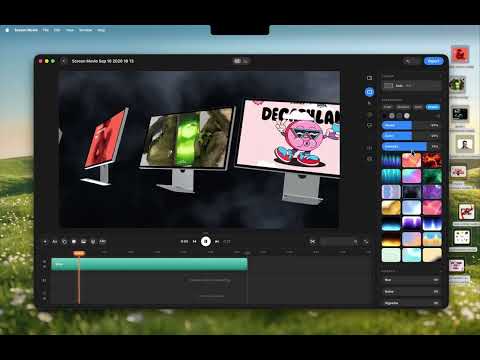Select the highlighted blue background type tab

coord(433,107)
